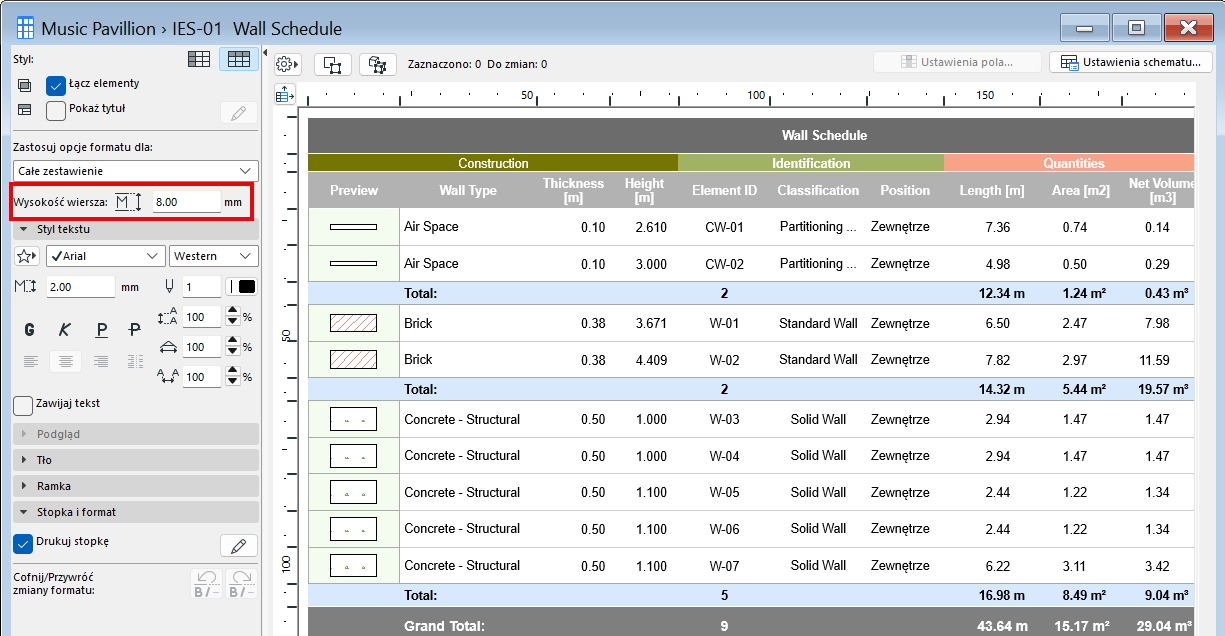This screenshot has height=636, width=1225.
Task: Open the Western encoding dropdown
Action: 214,256
